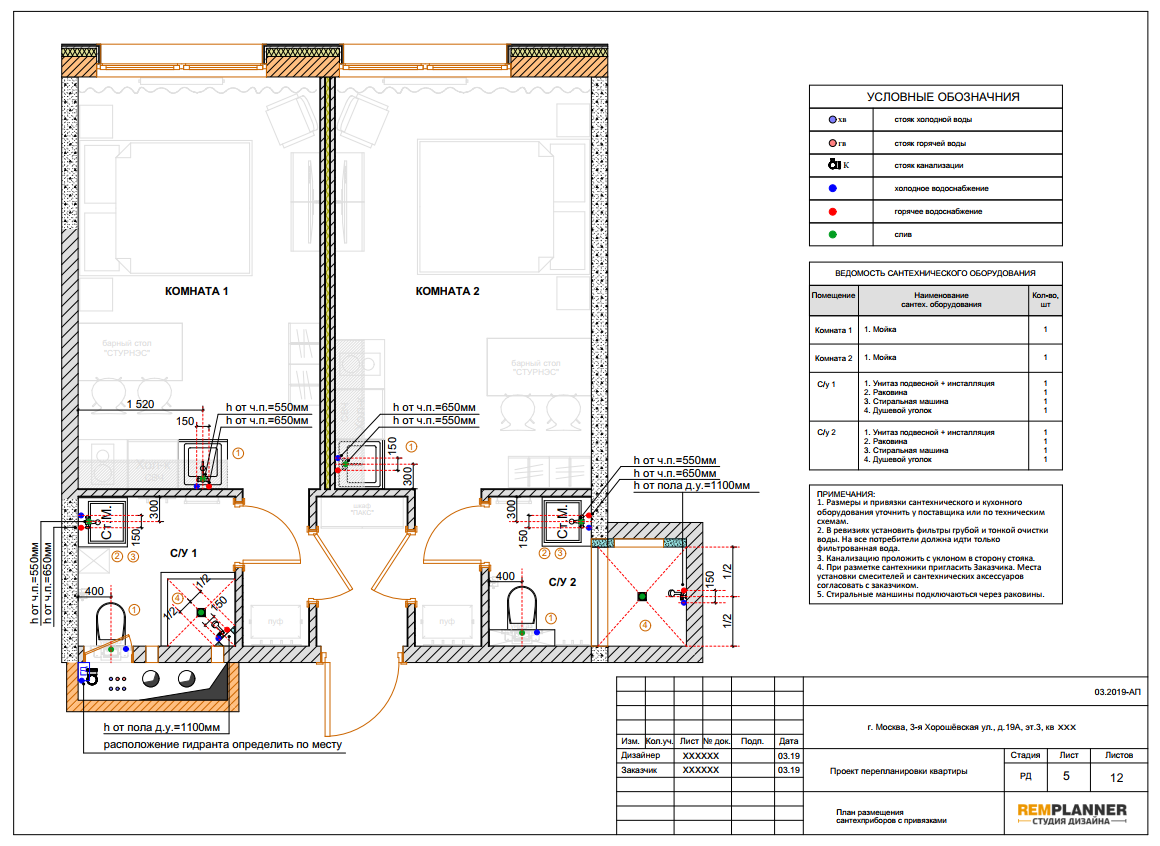The height and width of the screenshot is (846, 1160).
Task: Click the REMPLANNER studio logo
Action: tap(1072, 814)
